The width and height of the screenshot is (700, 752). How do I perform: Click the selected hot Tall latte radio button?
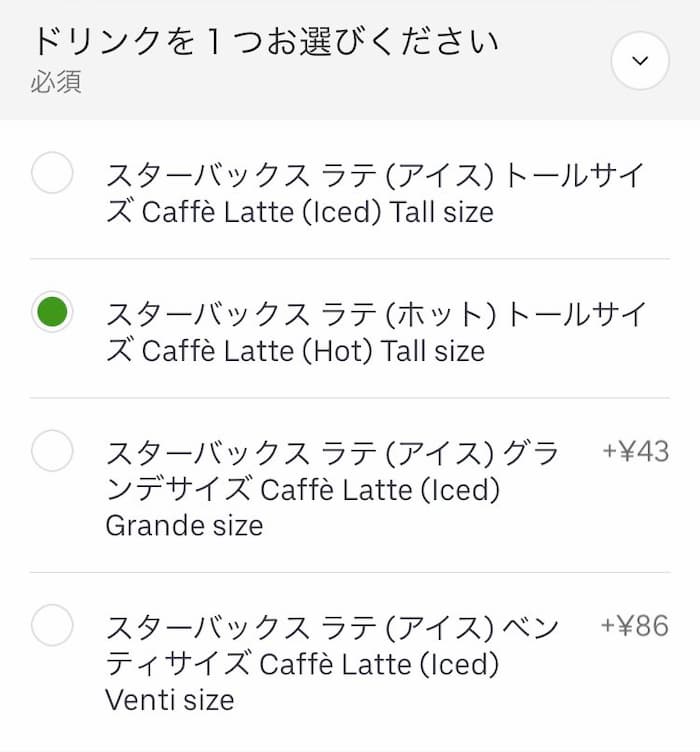[x=52, y=313]
